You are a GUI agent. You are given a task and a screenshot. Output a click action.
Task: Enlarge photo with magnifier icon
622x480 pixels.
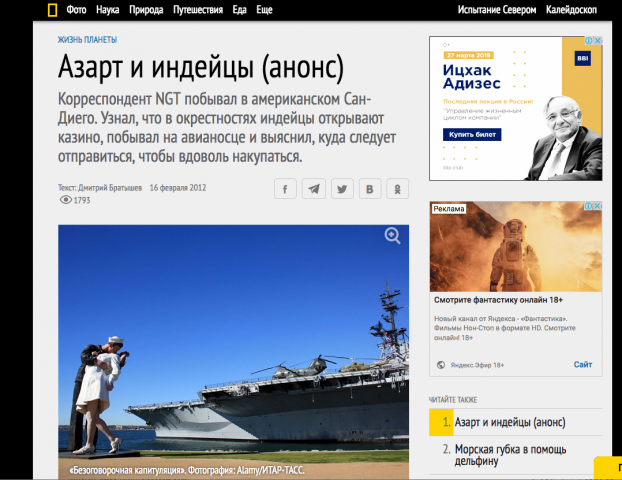click(392, 236)
